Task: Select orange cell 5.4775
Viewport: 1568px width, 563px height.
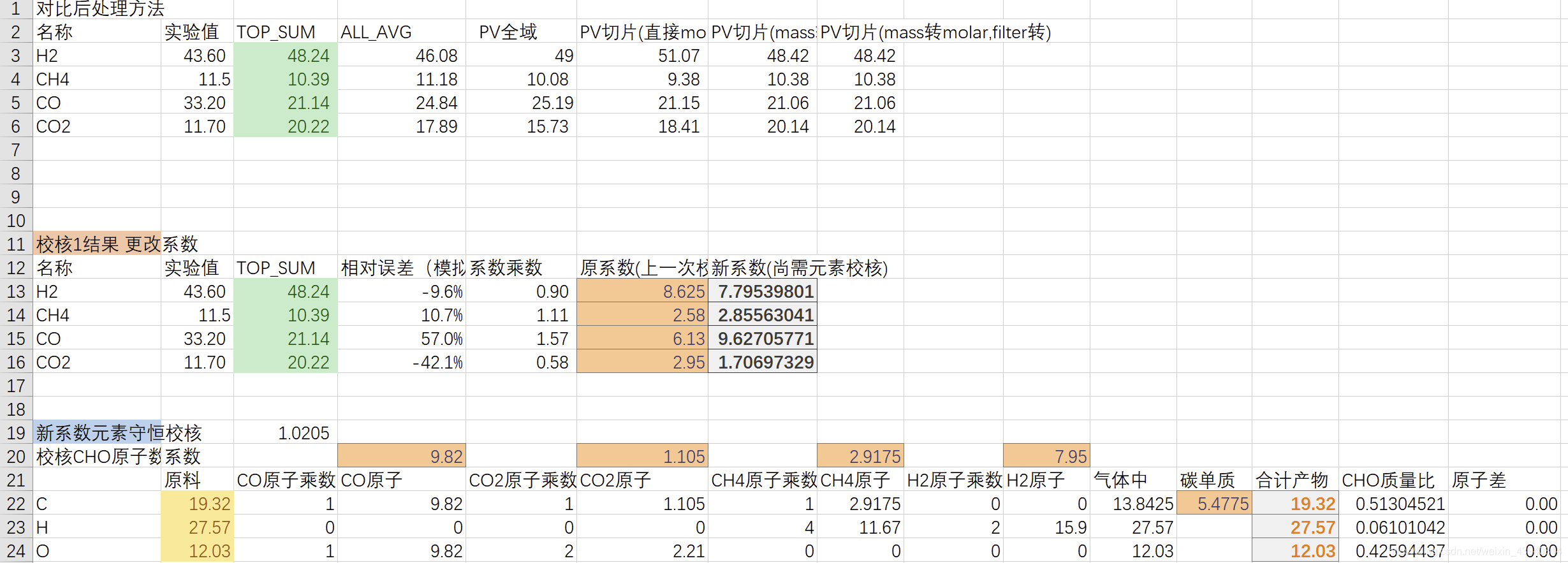Action: point(1214,503)
